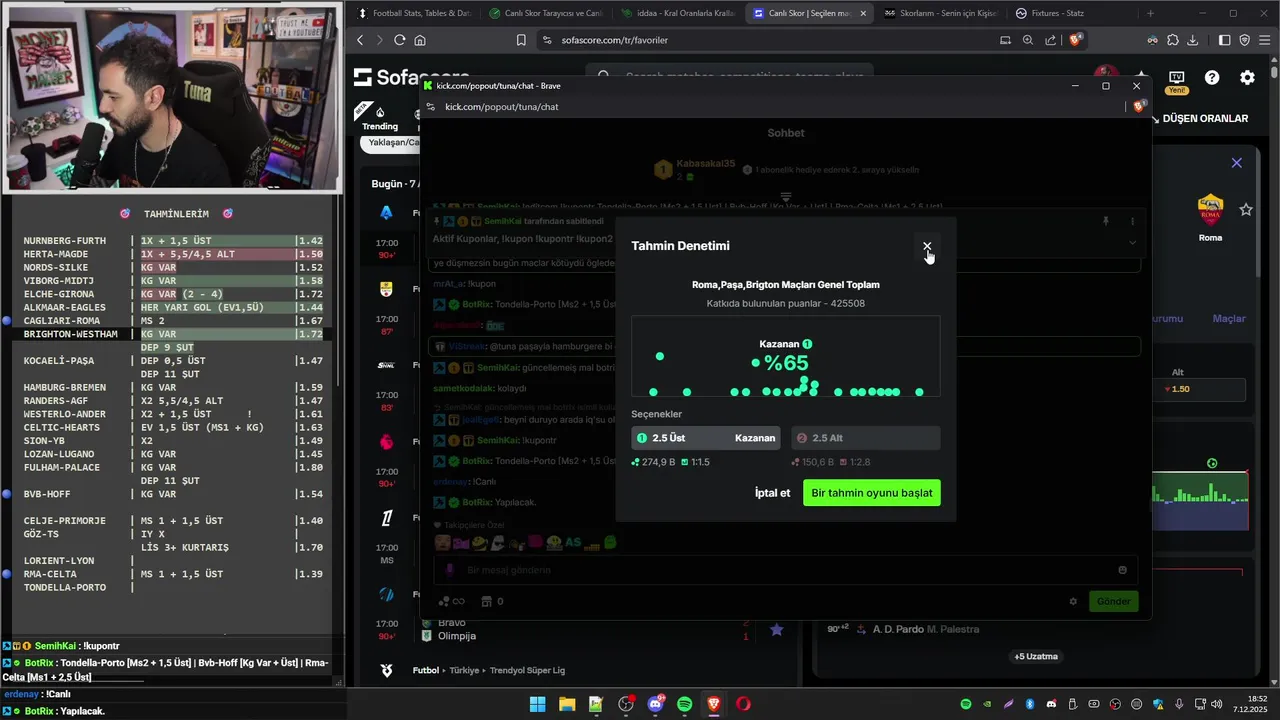This screenshot has width=1280, height=720.
Task: Open the Maçlar tab in match panel
Action: point(1229,318)
